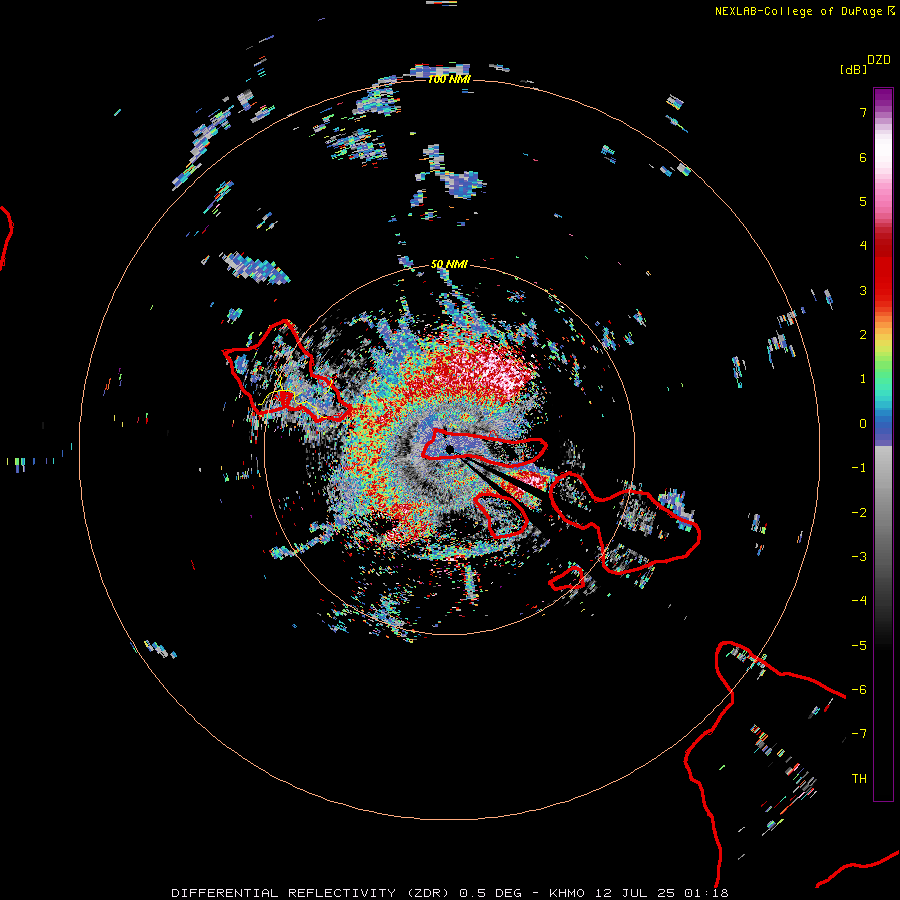This screenshot has width=900, height=900.
Task: Click the black radar site dot at center
Action: pos(449,449)
